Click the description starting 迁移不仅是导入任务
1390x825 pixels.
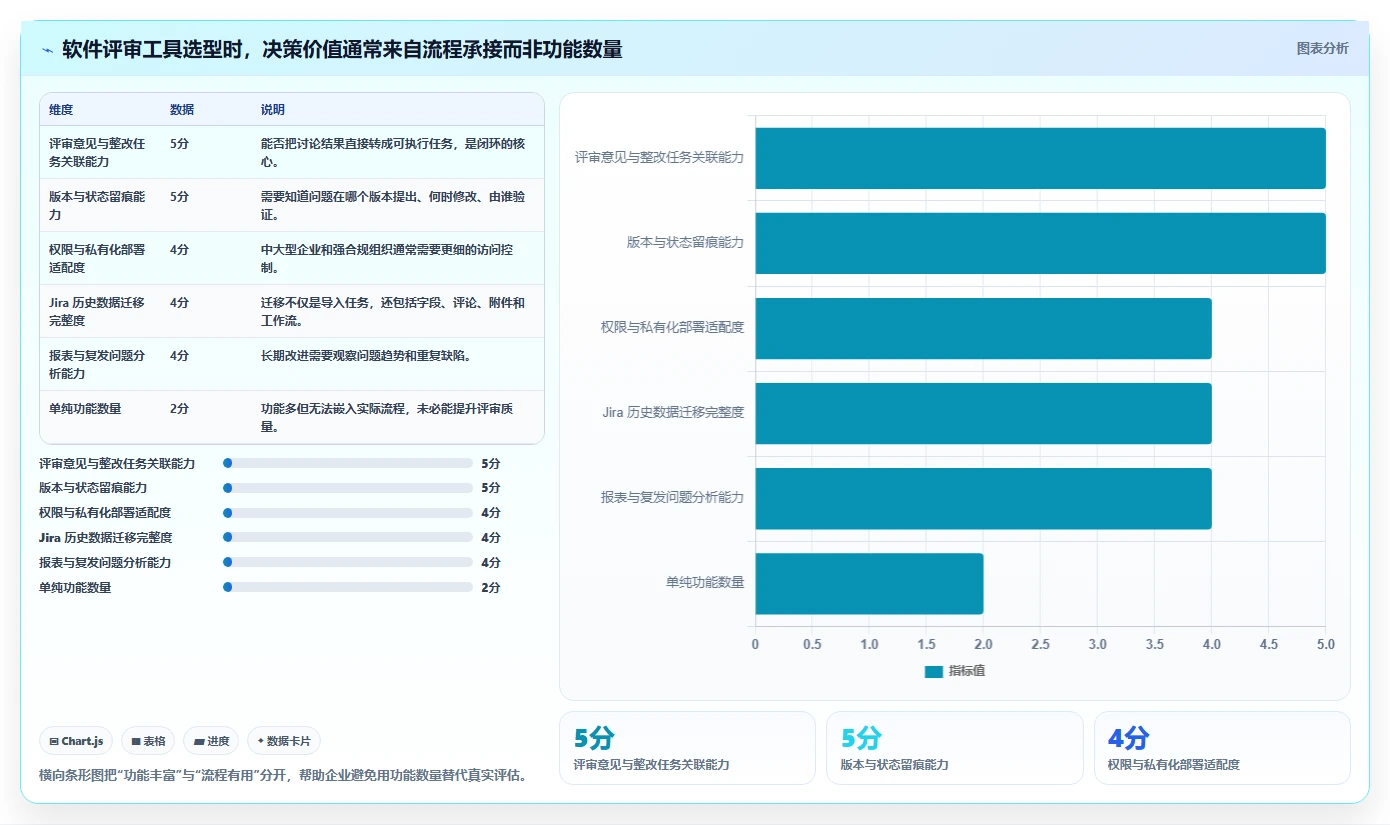(393, 311)
